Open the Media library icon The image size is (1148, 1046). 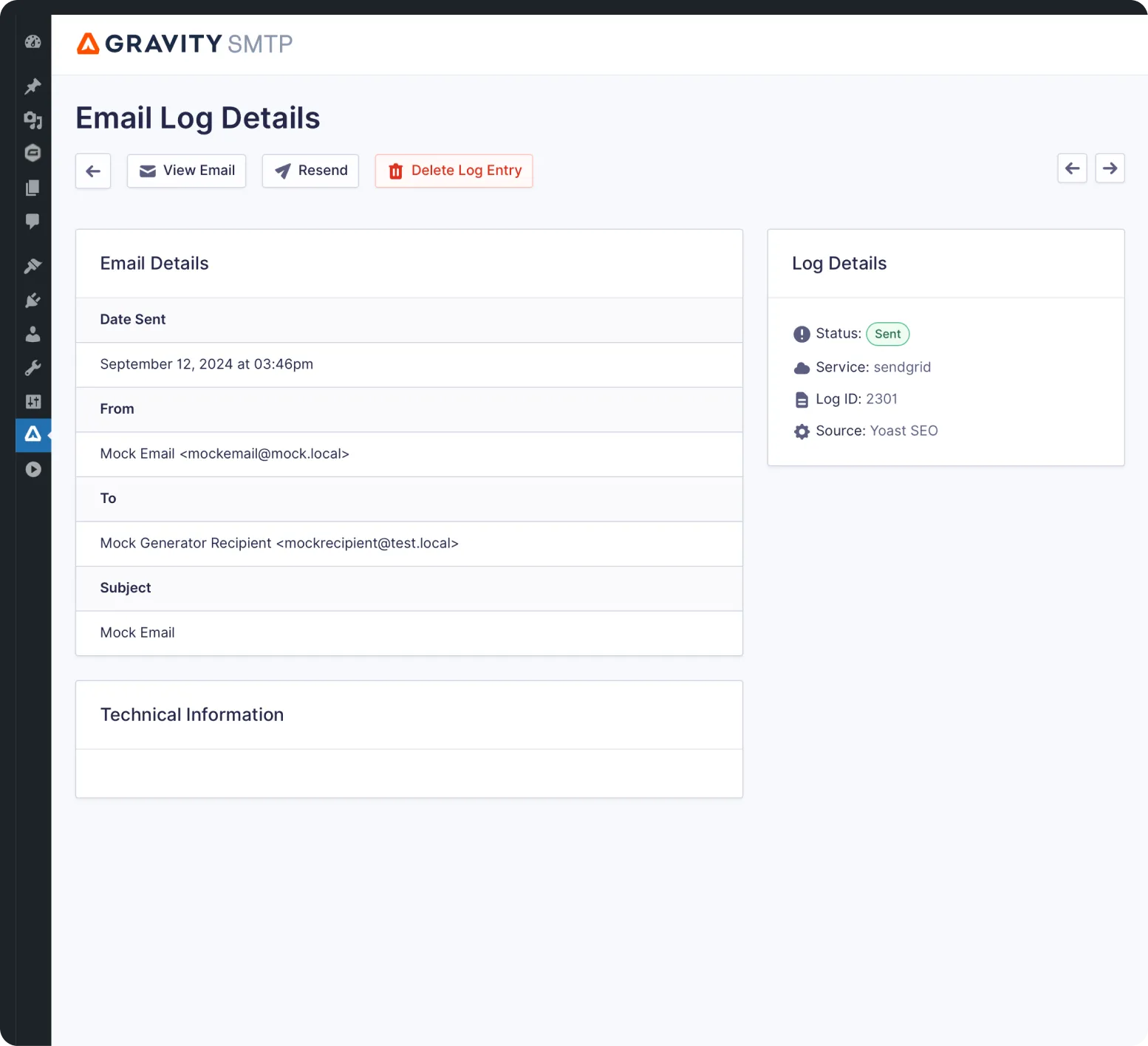33,120
